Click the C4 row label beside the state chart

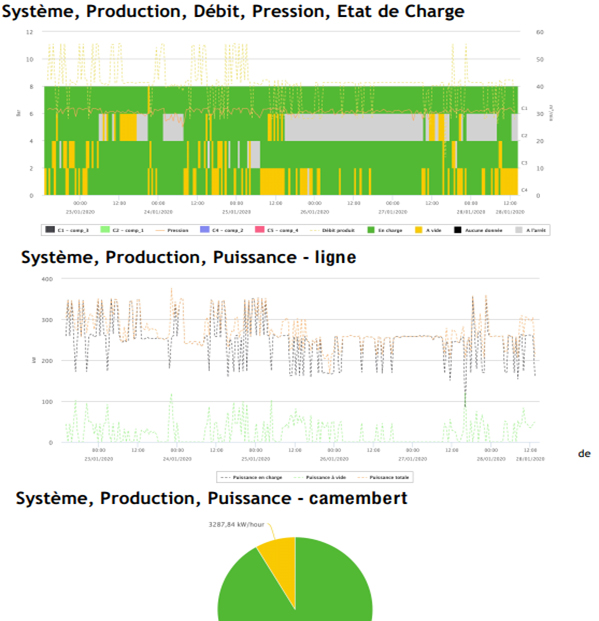(x=524, y=190)
